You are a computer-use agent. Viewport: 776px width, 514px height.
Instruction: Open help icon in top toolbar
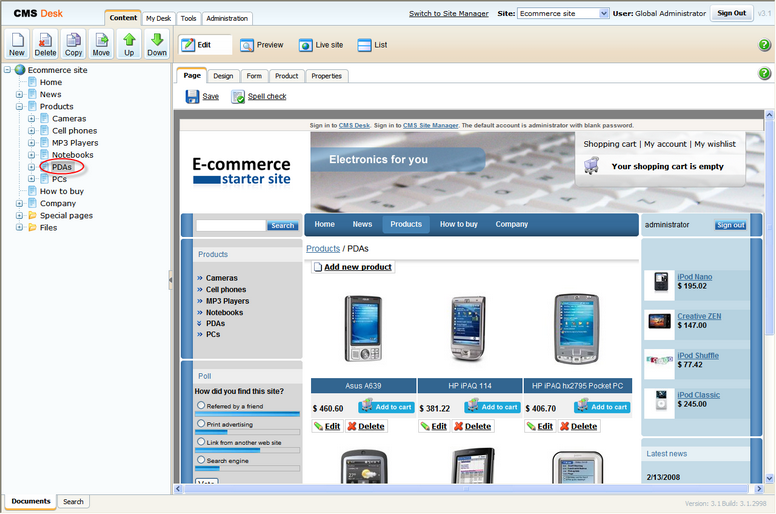pos(764,45)
